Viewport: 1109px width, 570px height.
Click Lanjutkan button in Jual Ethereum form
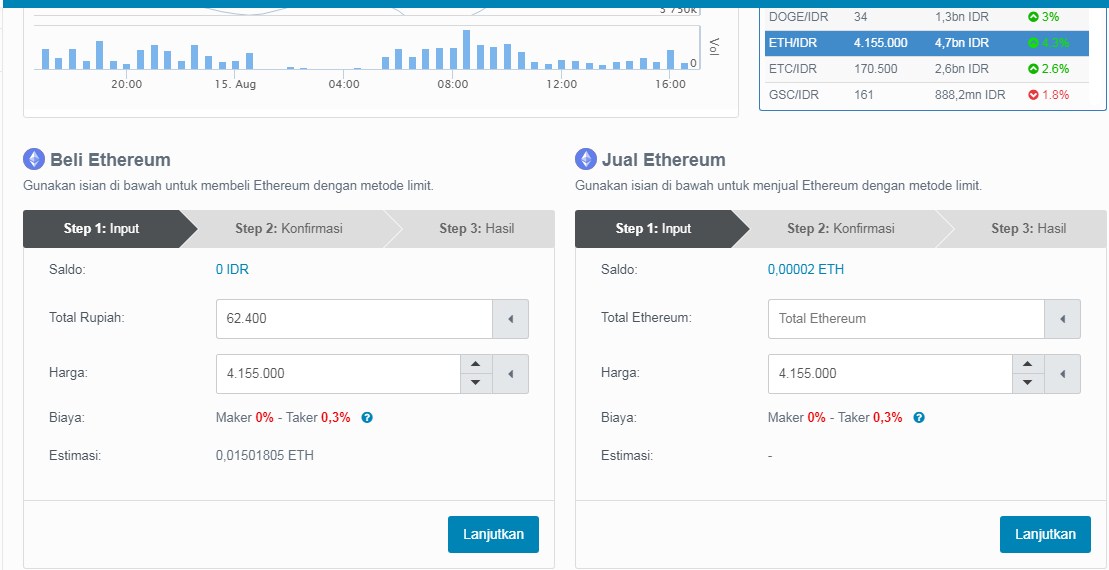point(1045,534)
